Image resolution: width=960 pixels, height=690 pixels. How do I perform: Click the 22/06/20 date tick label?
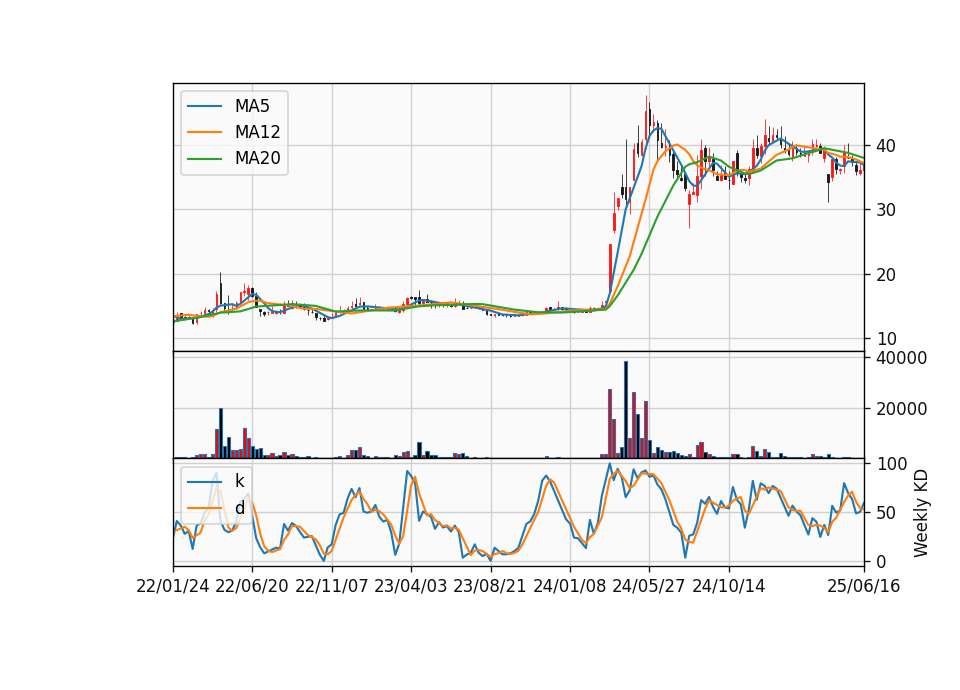[x=252, y=586]
